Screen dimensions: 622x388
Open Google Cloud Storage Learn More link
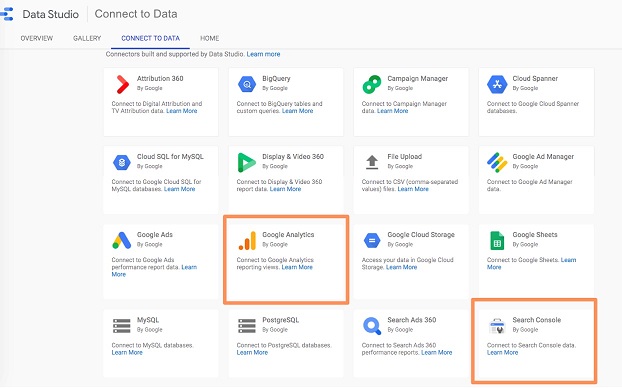[401, 267]
